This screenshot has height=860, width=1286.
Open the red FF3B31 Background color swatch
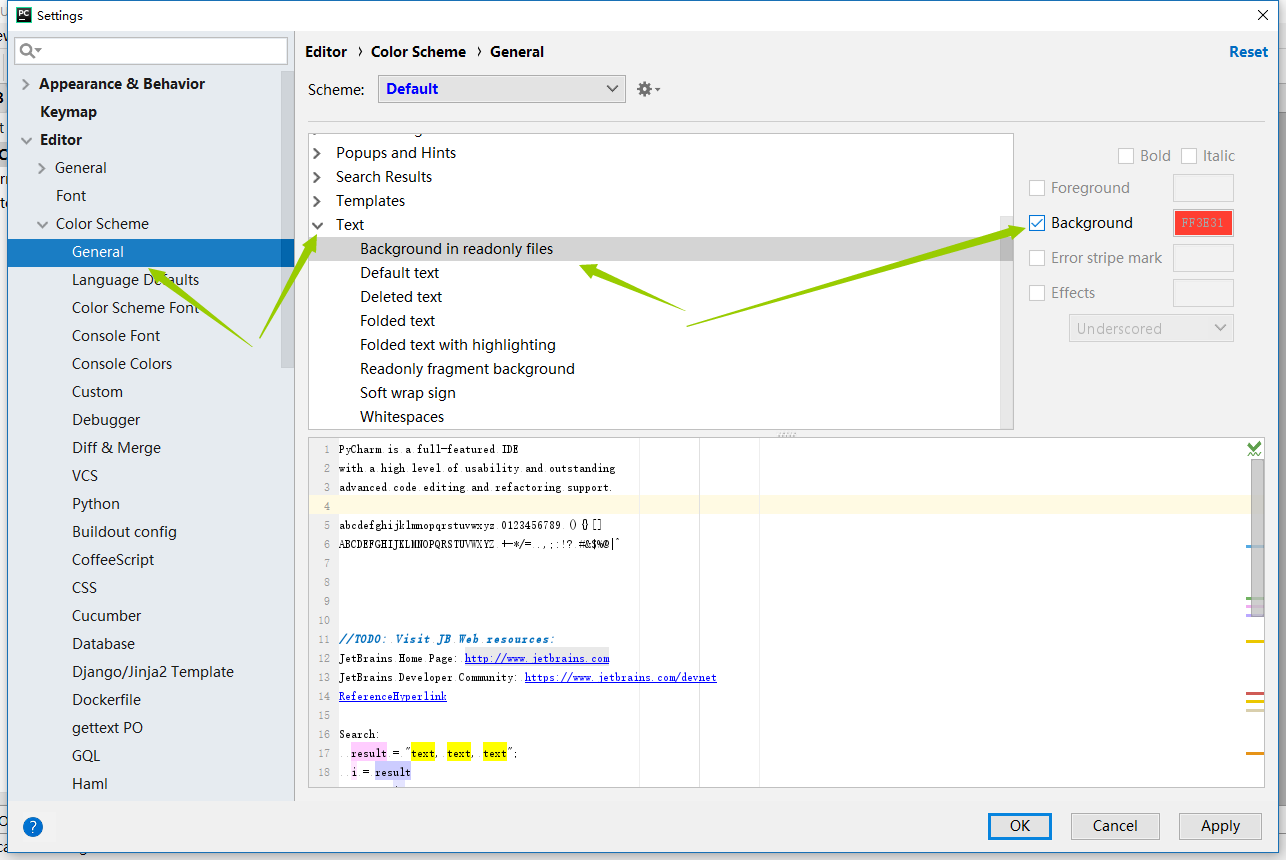pyautogui.click(x=1203, y=223)
